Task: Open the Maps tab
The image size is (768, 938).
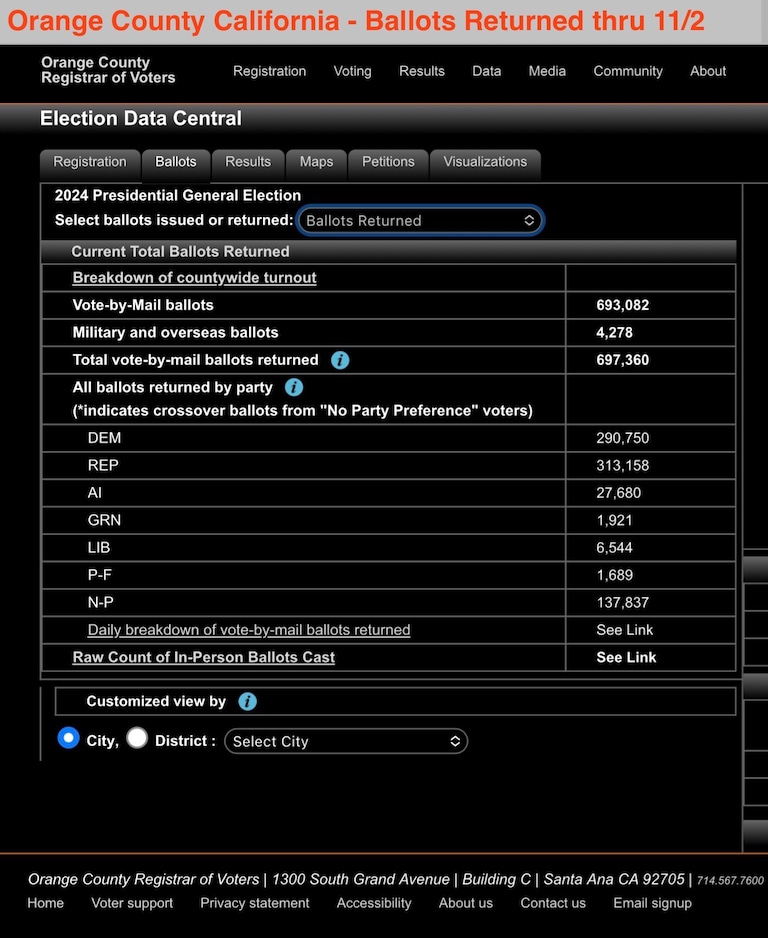Action: (x=316, y=162)
